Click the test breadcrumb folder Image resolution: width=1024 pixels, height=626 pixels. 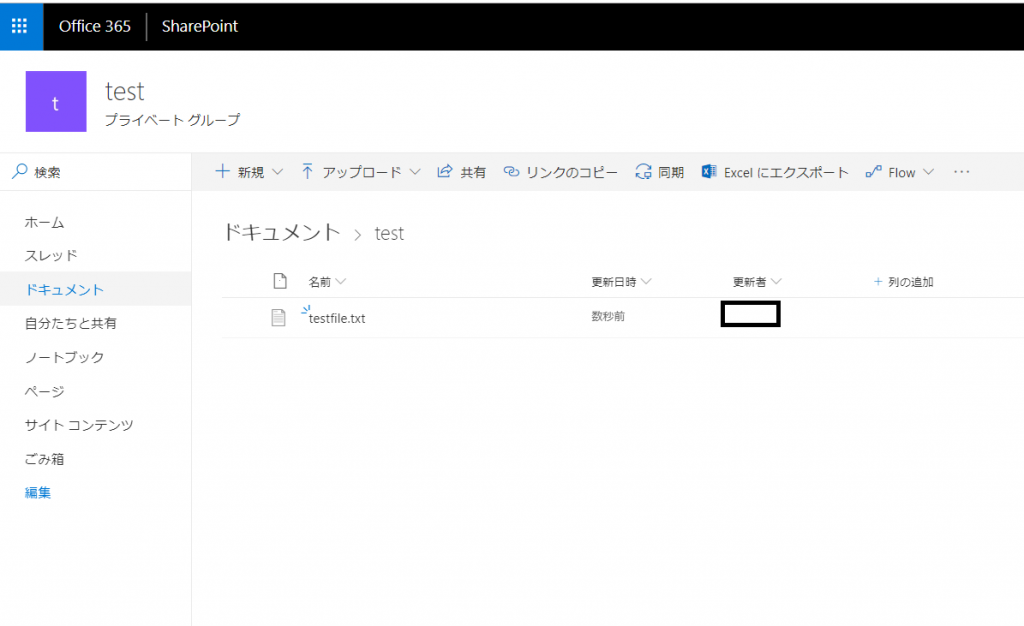[389, 234]
